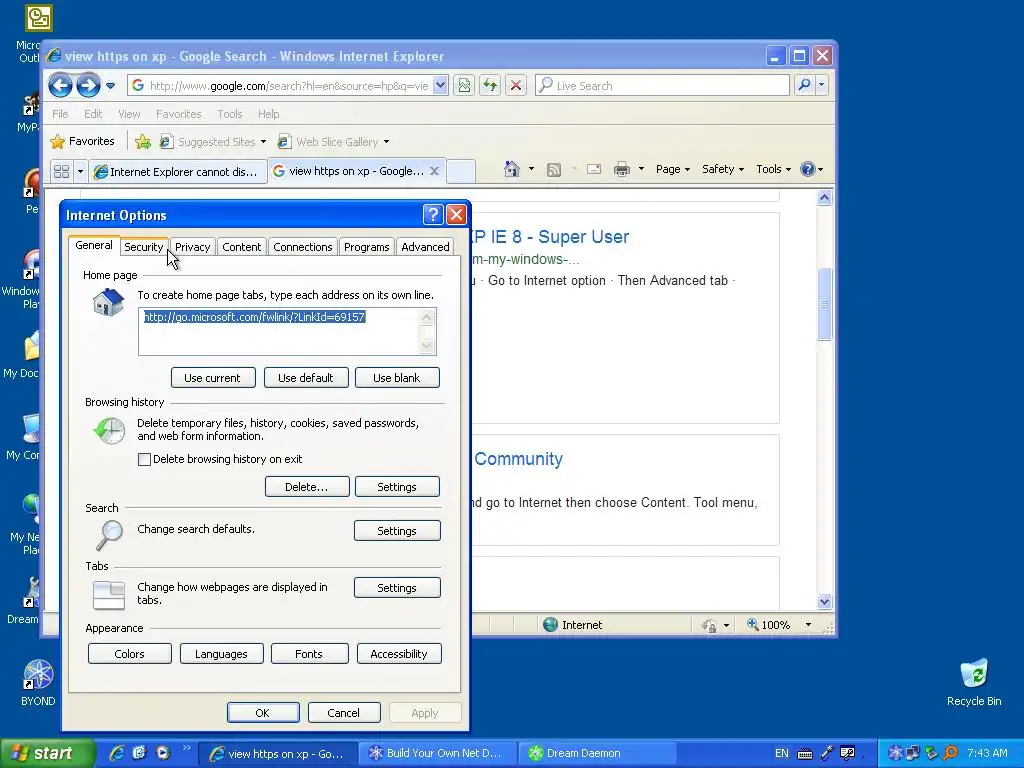Viewport: 1024px width, 768px height.
Task: Click the Home icon in command bar
Action: click(x=511, y=169)
